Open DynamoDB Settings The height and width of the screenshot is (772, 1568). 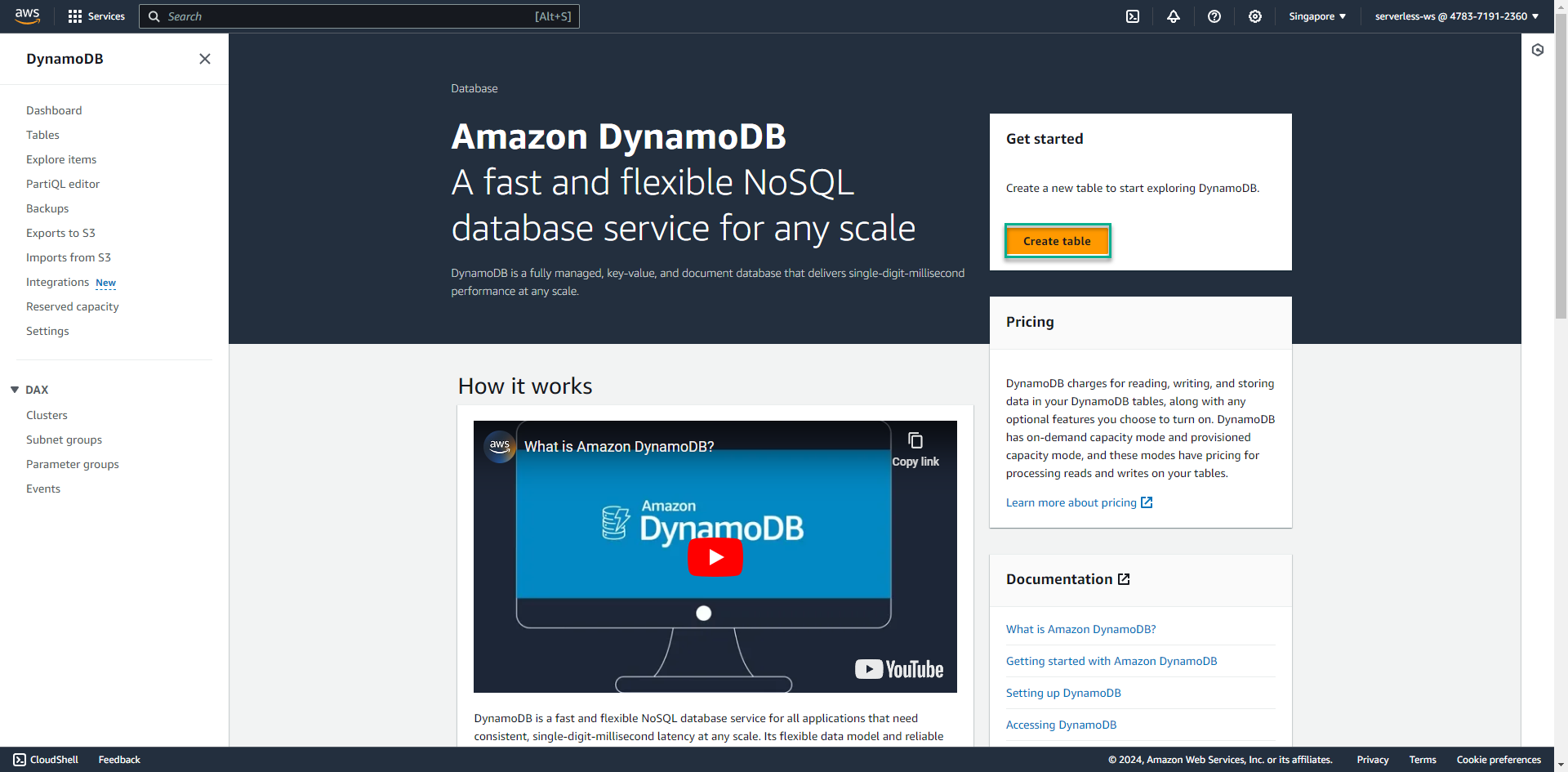(47, 331)
